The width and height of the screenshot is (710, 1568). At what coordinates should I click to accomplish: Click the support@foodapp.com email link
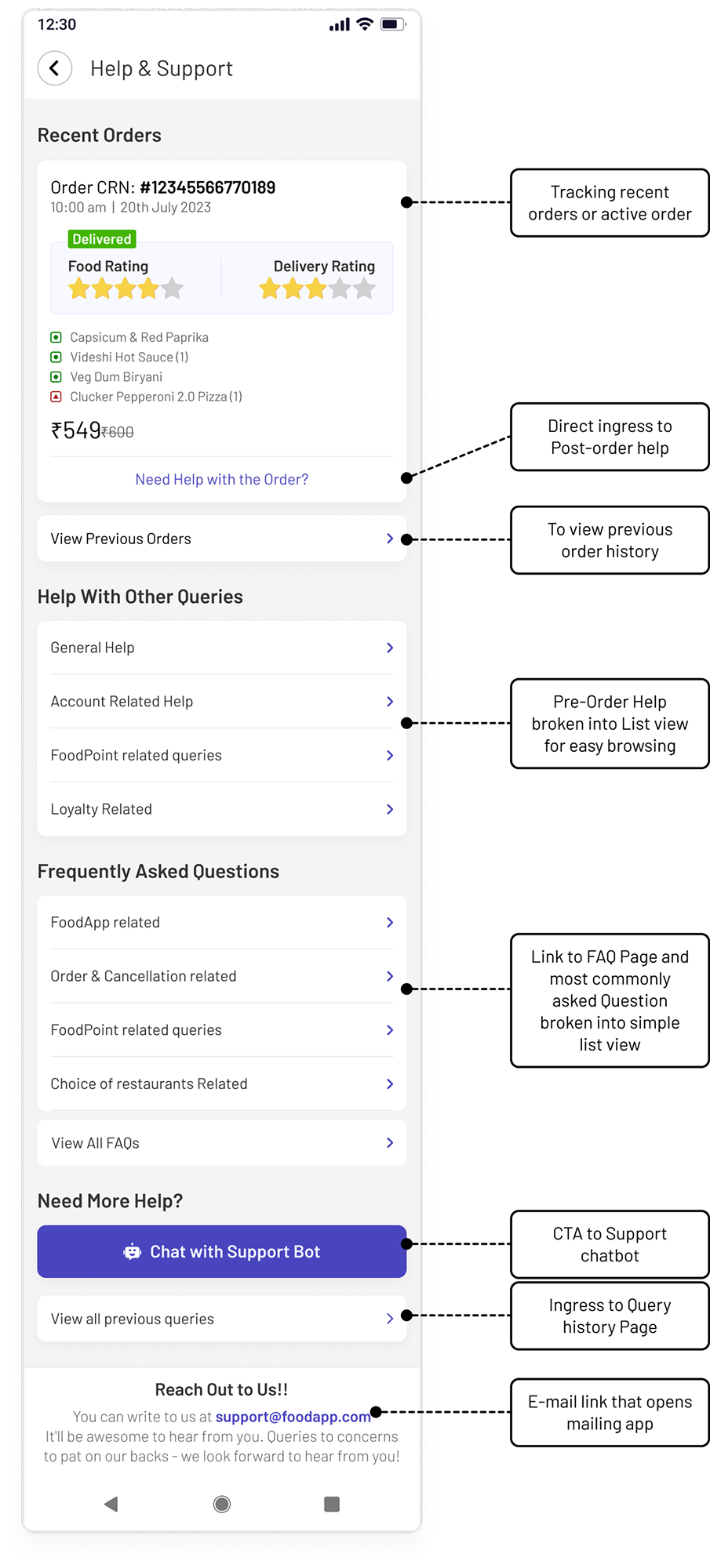[x=293, y=1417]
